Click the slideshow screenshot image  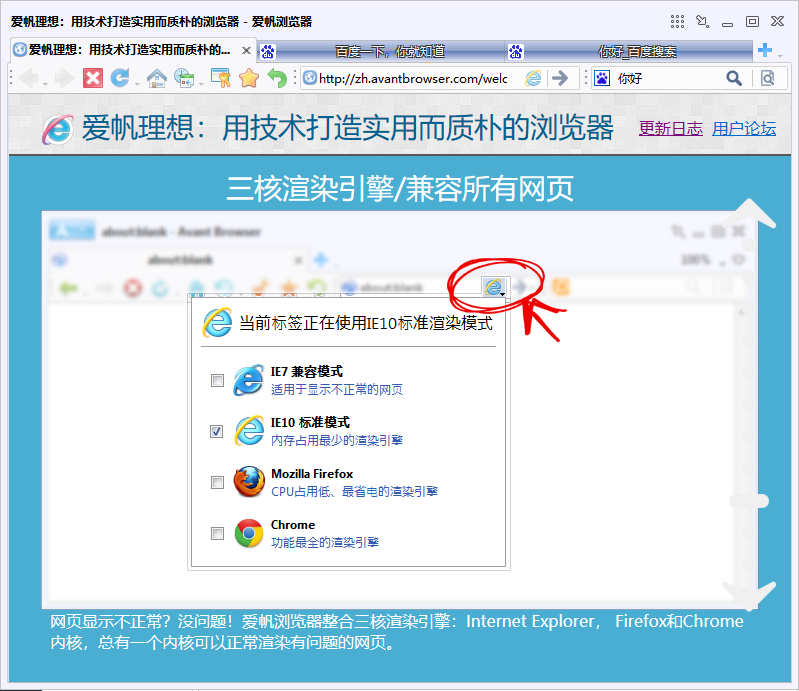click(x=400, y=410)
